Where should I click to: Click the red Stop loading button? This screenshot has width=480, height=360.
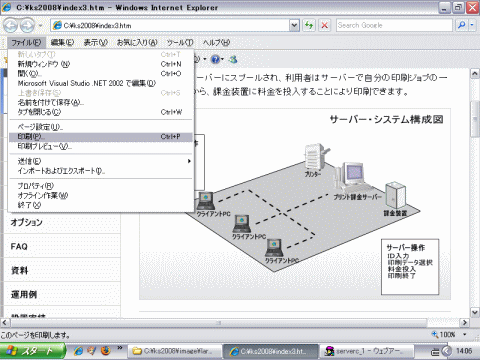324,25
